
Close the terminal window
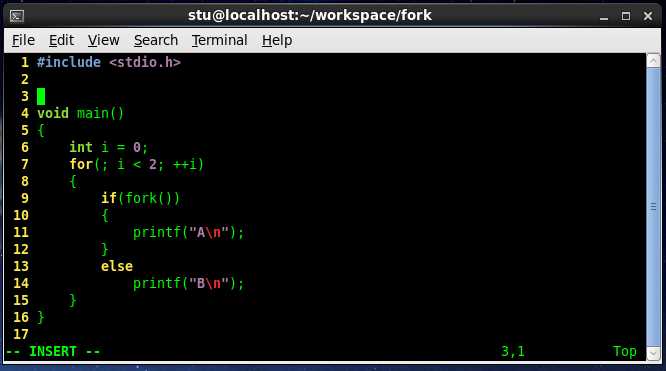click(x=648, y=16)
